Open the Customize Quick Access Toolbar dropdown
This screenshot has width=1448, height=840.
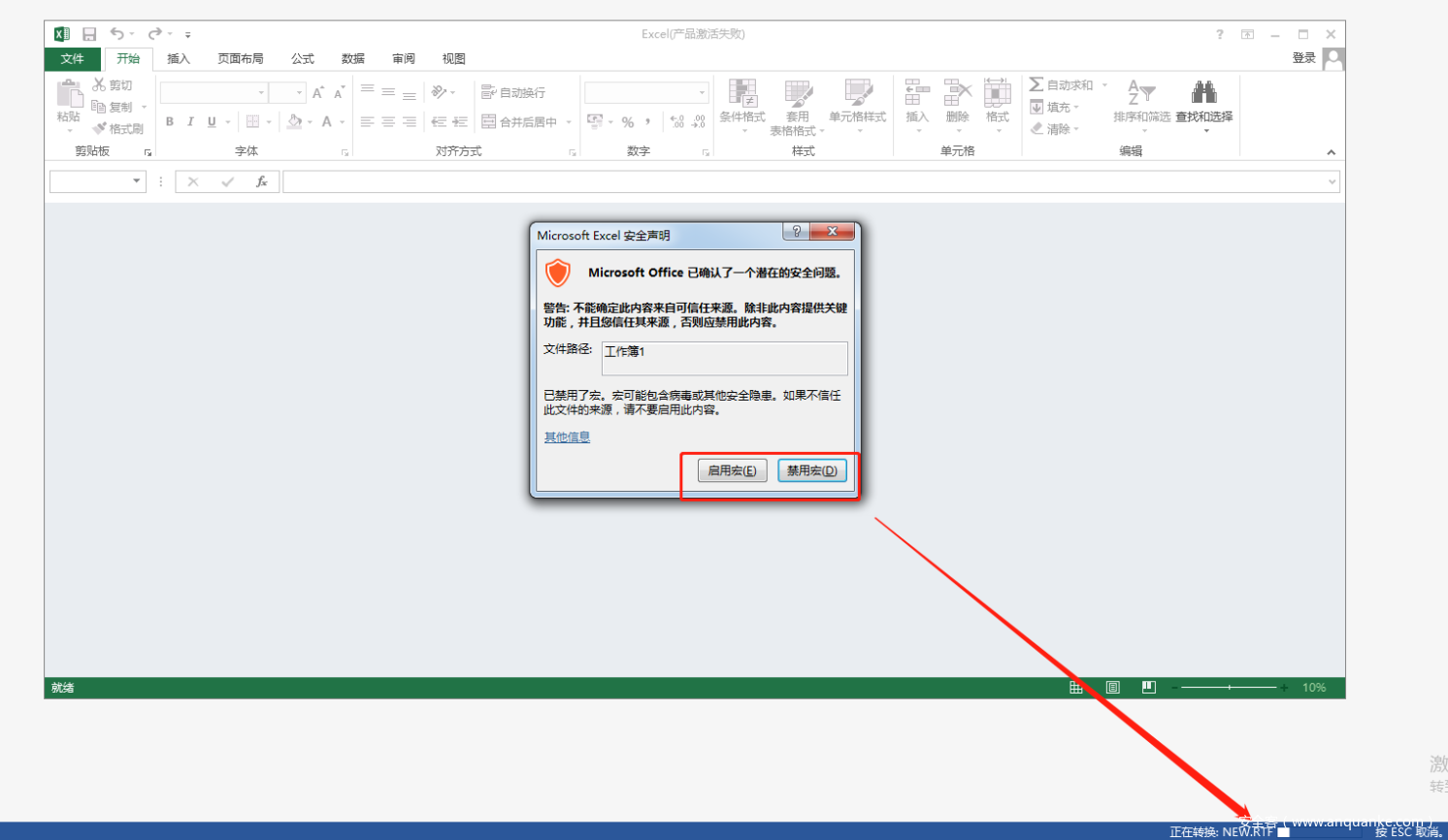coord(188,35)
